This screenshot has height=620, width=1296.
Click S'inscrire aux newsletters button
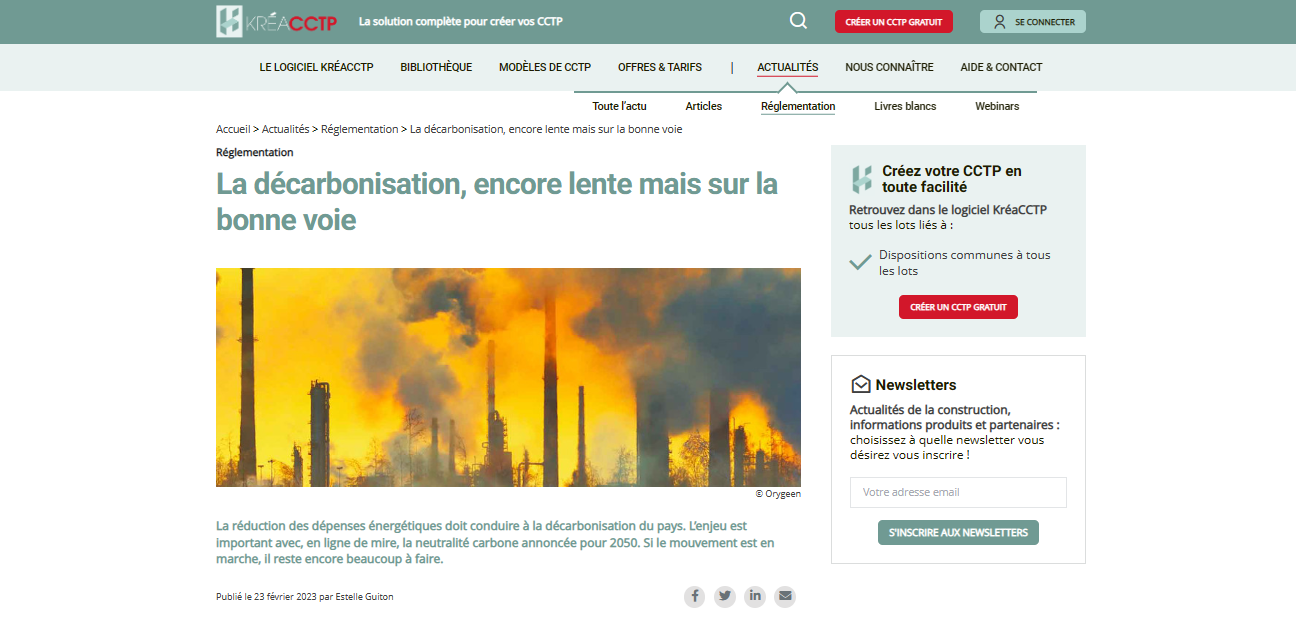tap(958, 533)
